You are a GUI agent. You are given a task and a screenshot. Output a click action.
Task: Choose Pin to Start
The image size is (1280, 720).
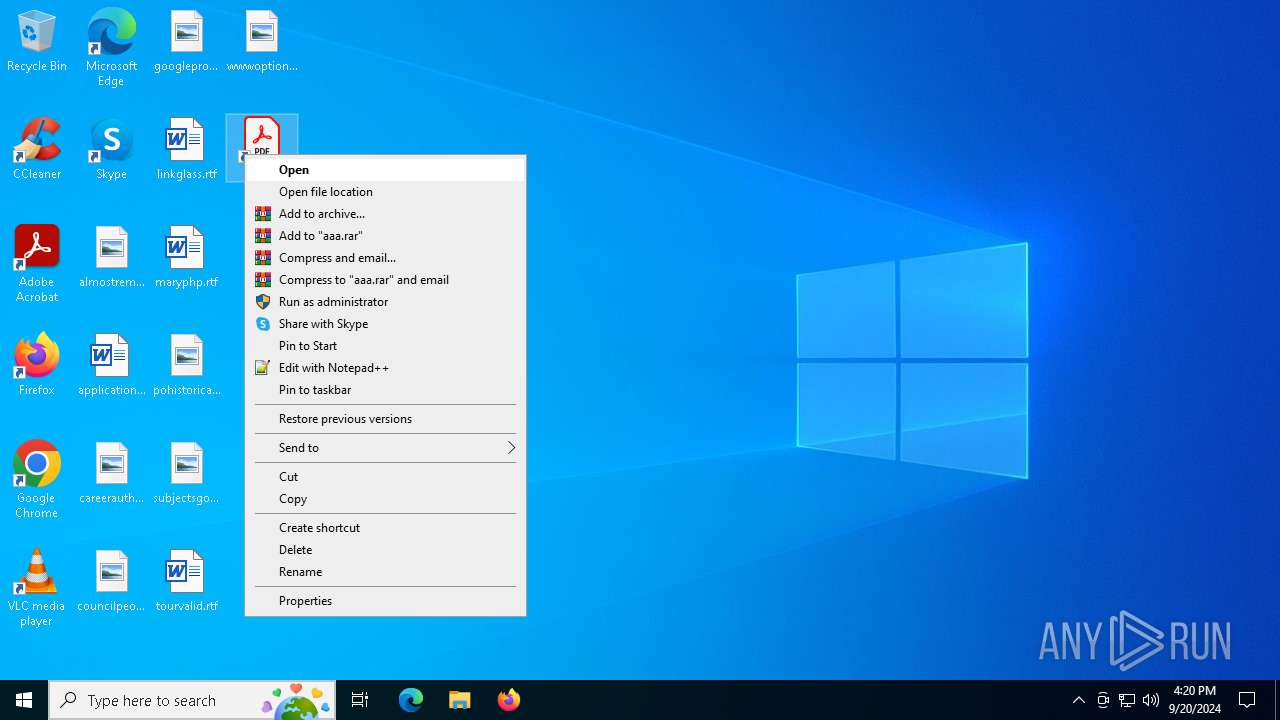[x=385, y=346]
